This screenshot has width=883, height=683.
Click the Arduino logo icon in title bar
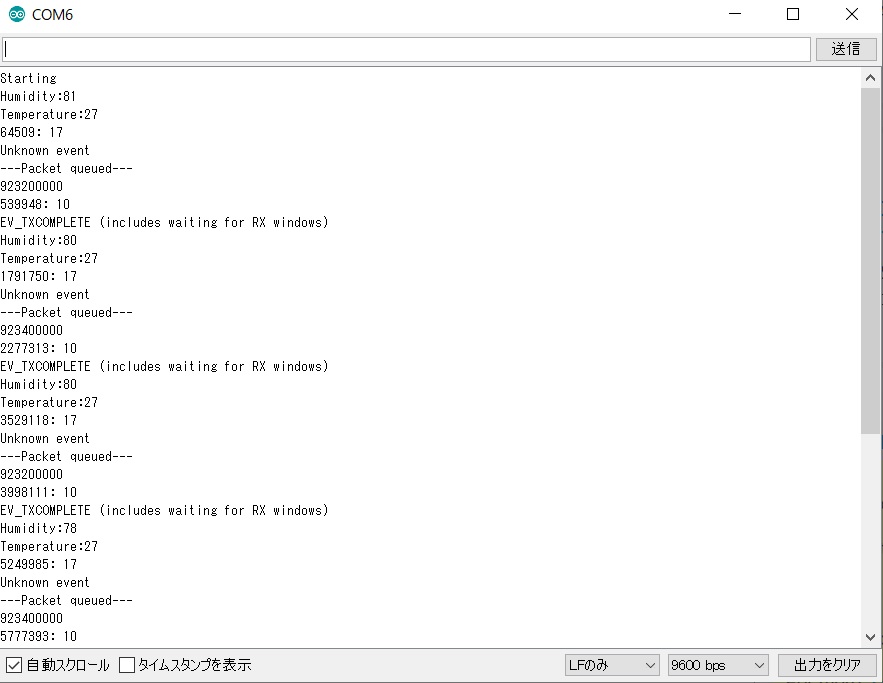[x=17, y=14]
